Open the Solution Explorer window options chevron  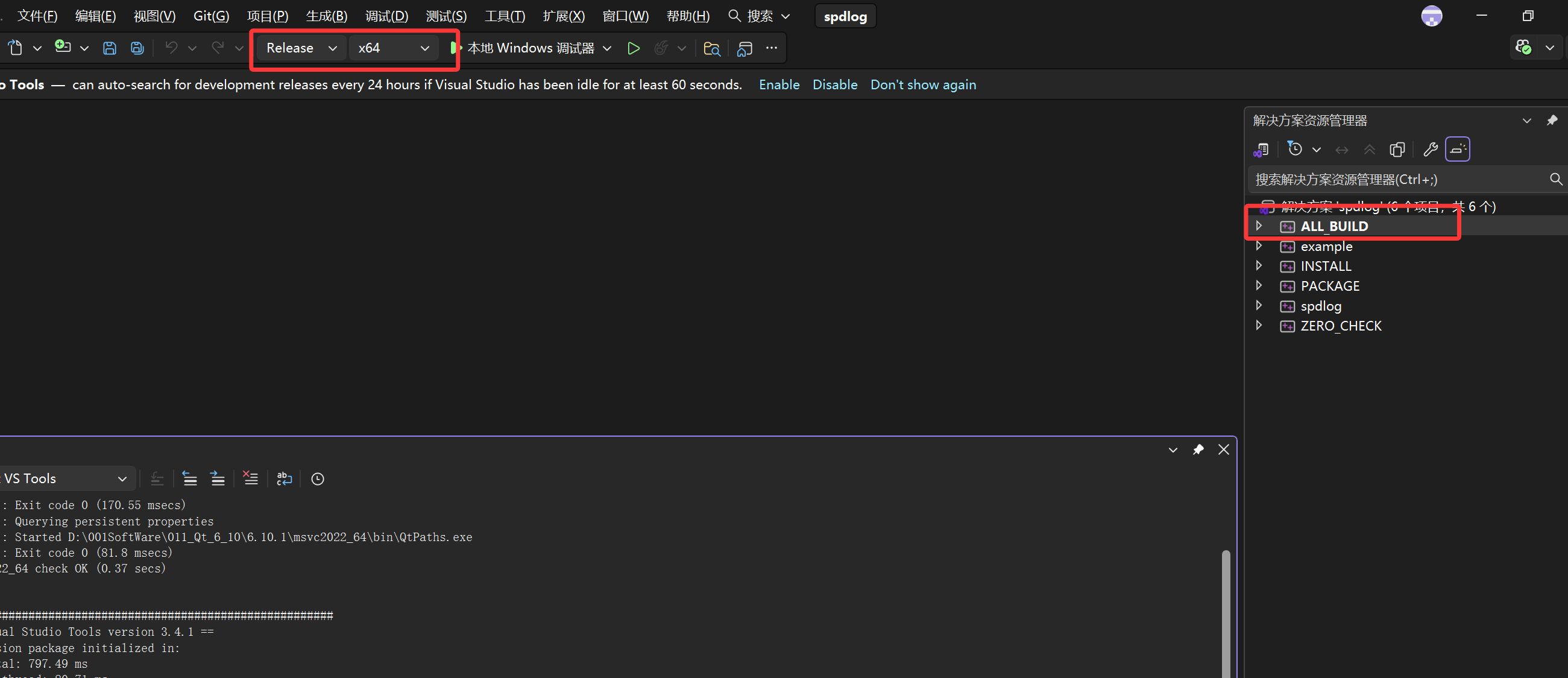[1526, 121]
